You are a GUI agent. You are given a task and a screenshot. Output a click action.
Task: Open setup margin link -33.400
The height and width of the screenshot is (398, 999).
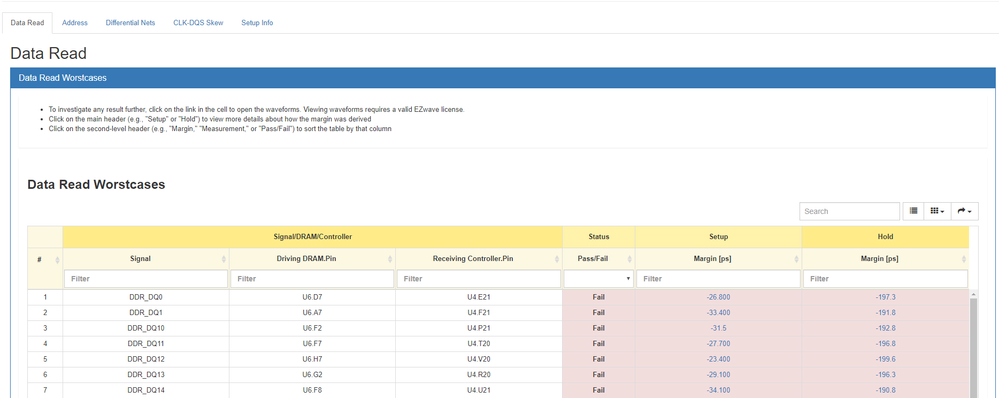[718, 313]
